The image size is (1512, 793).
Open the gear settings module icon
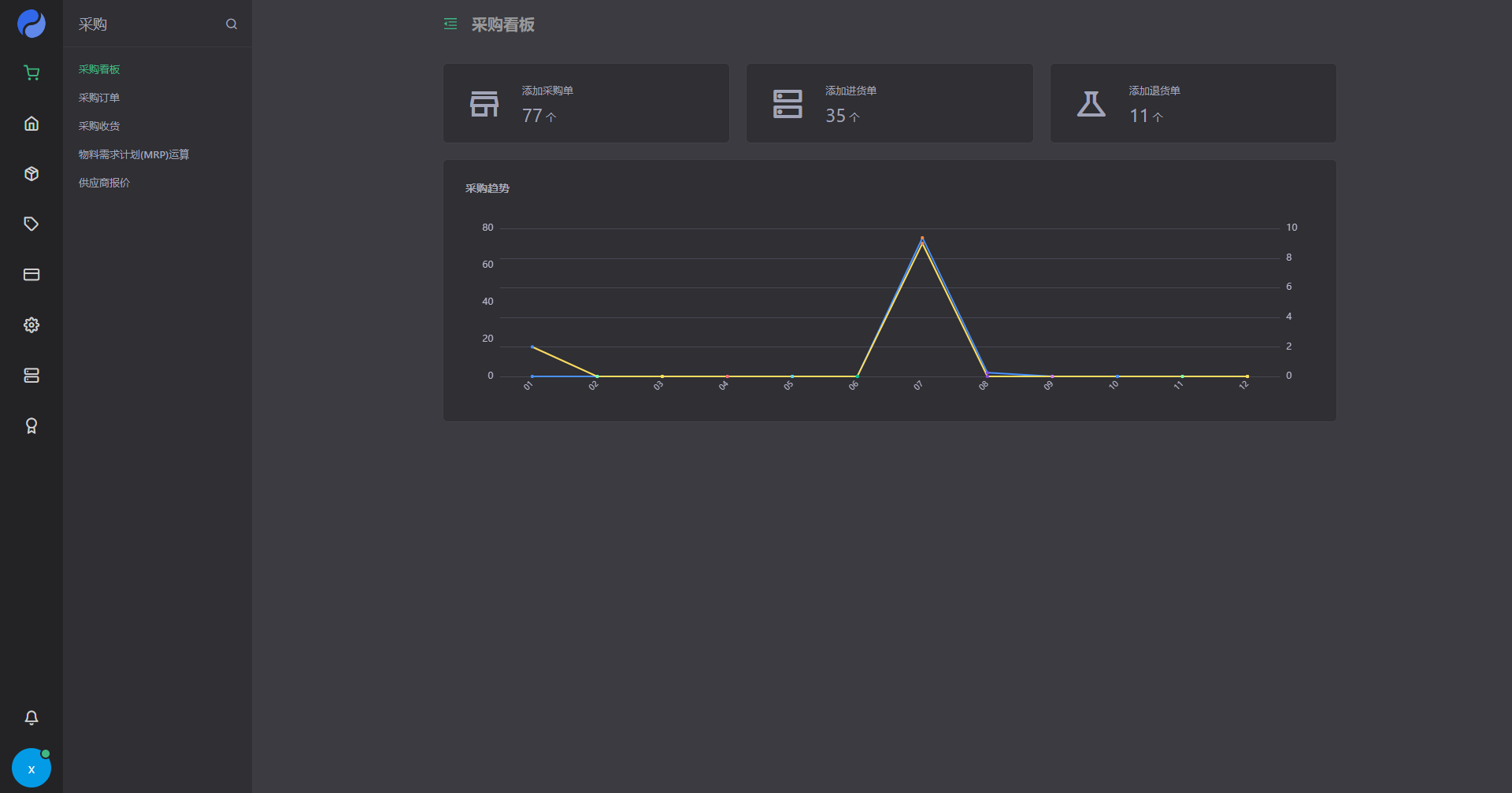(31, 325)
